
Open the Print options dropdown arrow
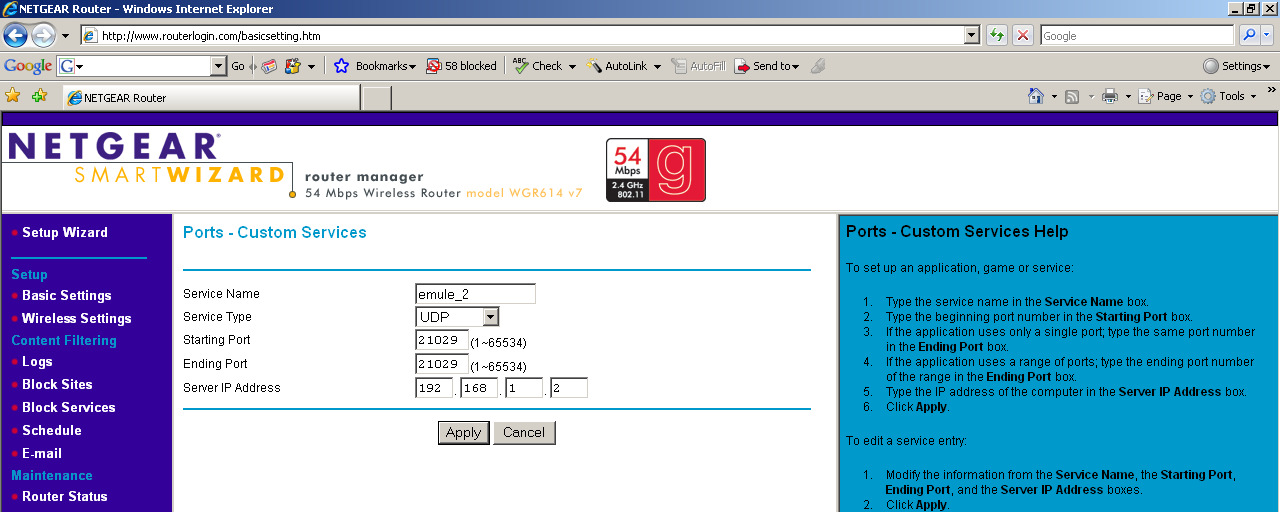click(x=1128, y=96)
